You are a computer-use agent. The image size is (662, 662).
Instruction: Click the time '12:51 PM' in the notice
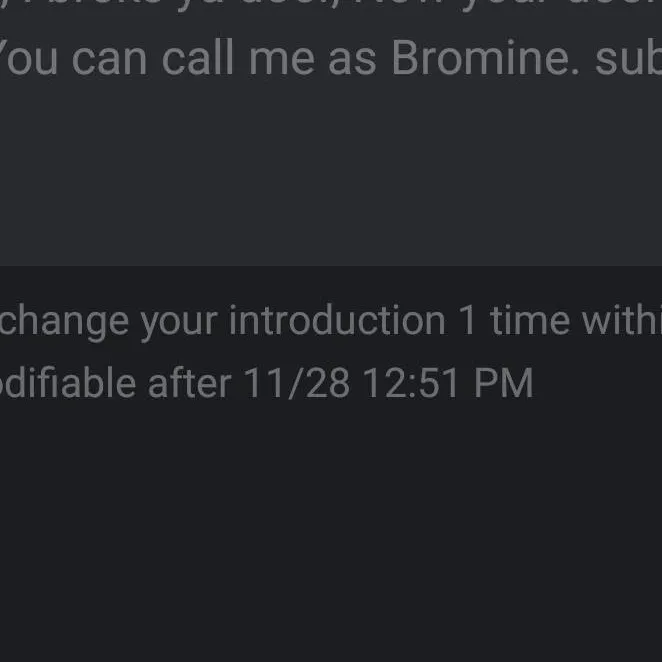pyautogui.click(x=447, y=383)
